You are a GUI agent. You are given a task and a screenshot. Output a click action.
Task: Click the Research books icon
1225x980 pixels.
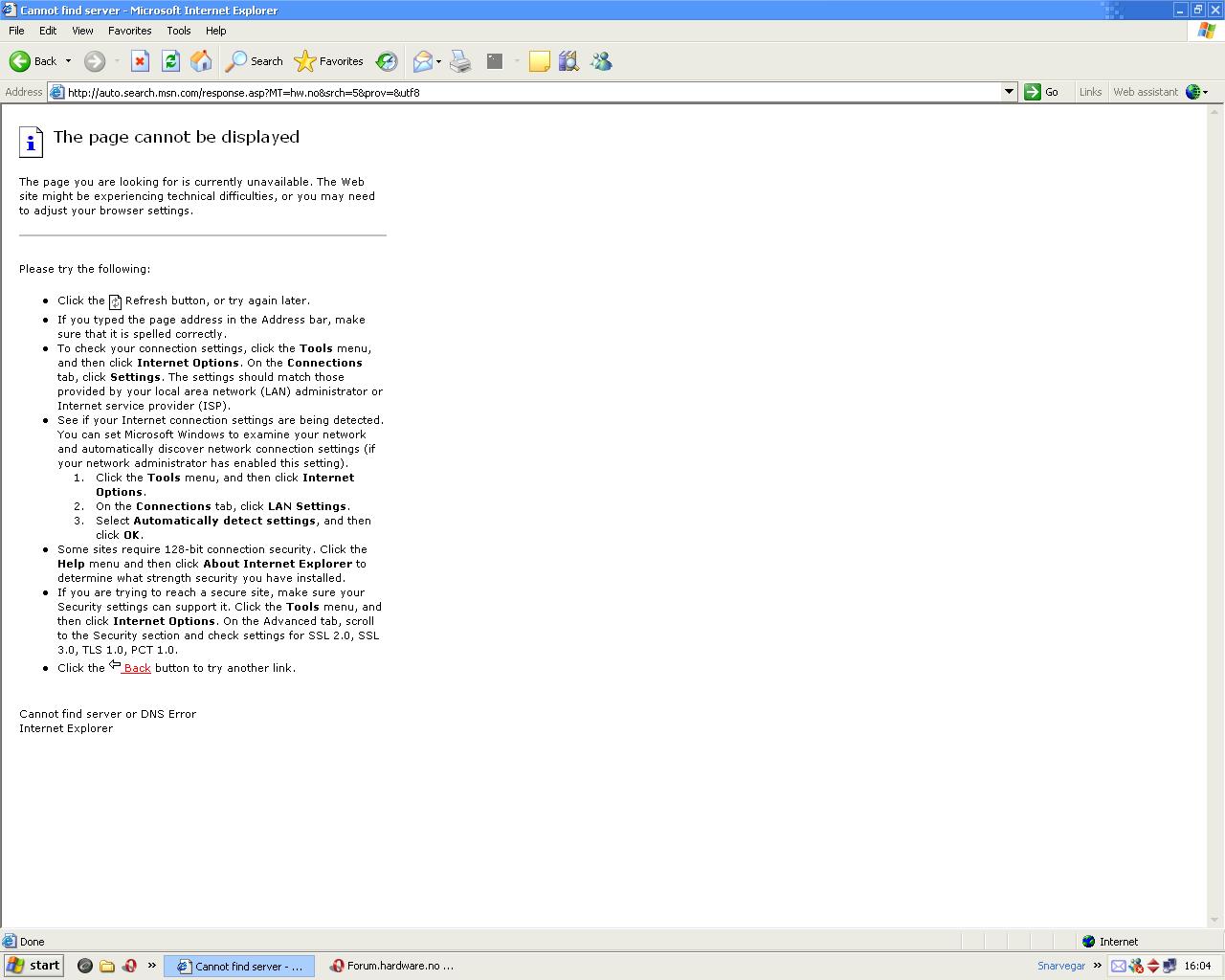[x=568, y=61]
